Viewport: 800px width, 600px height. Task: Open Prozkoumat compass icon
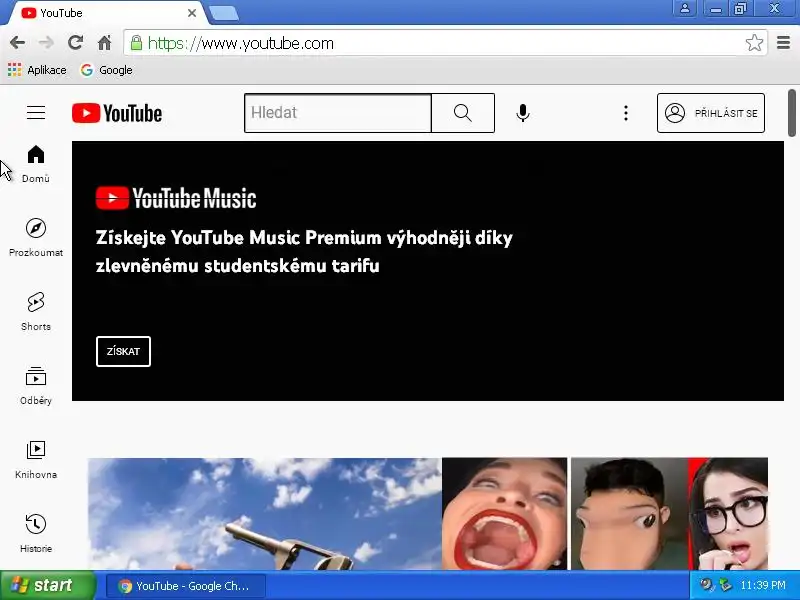(36, 228)
